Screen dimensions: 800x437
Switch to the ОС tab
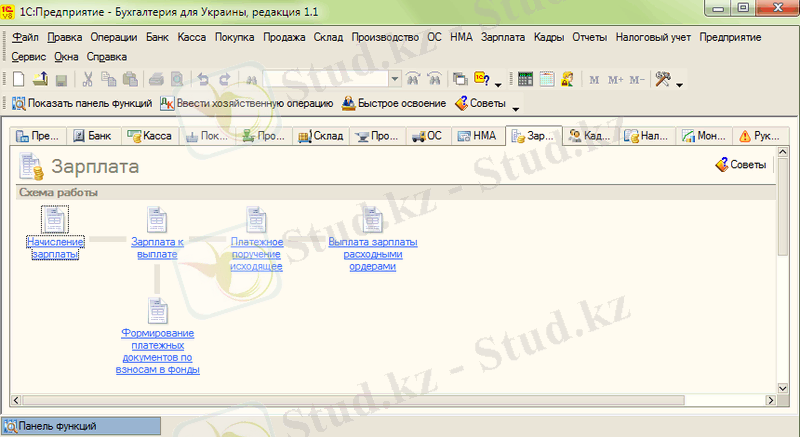pyautogui.click(x=428, y=136)
